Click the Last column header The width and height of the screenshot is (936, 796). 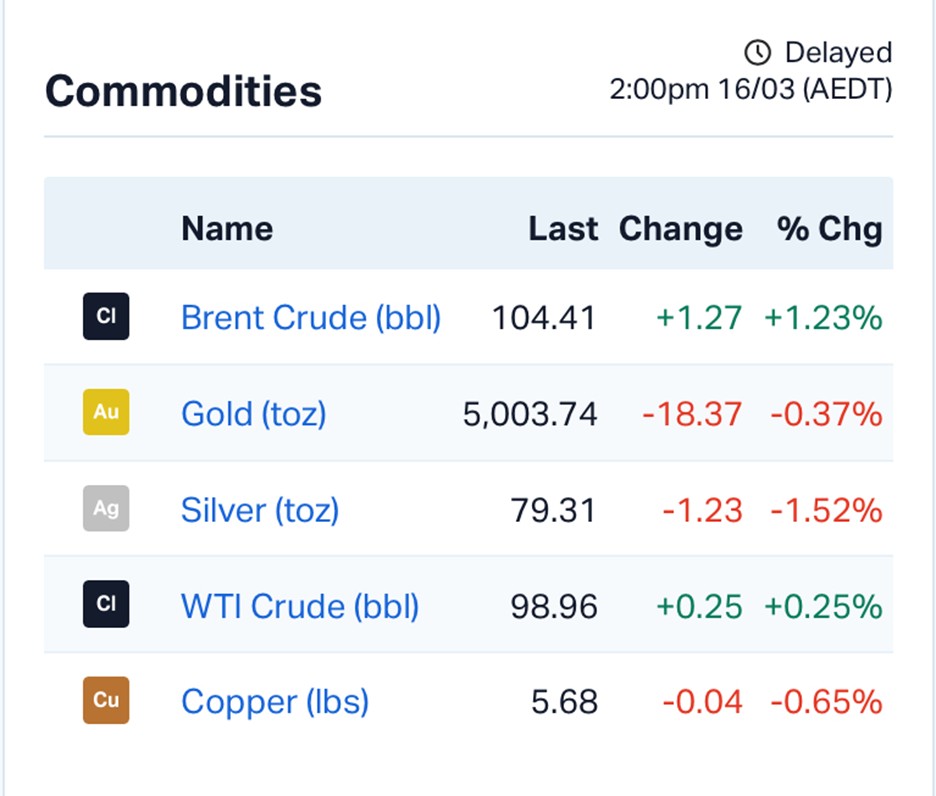563,229
